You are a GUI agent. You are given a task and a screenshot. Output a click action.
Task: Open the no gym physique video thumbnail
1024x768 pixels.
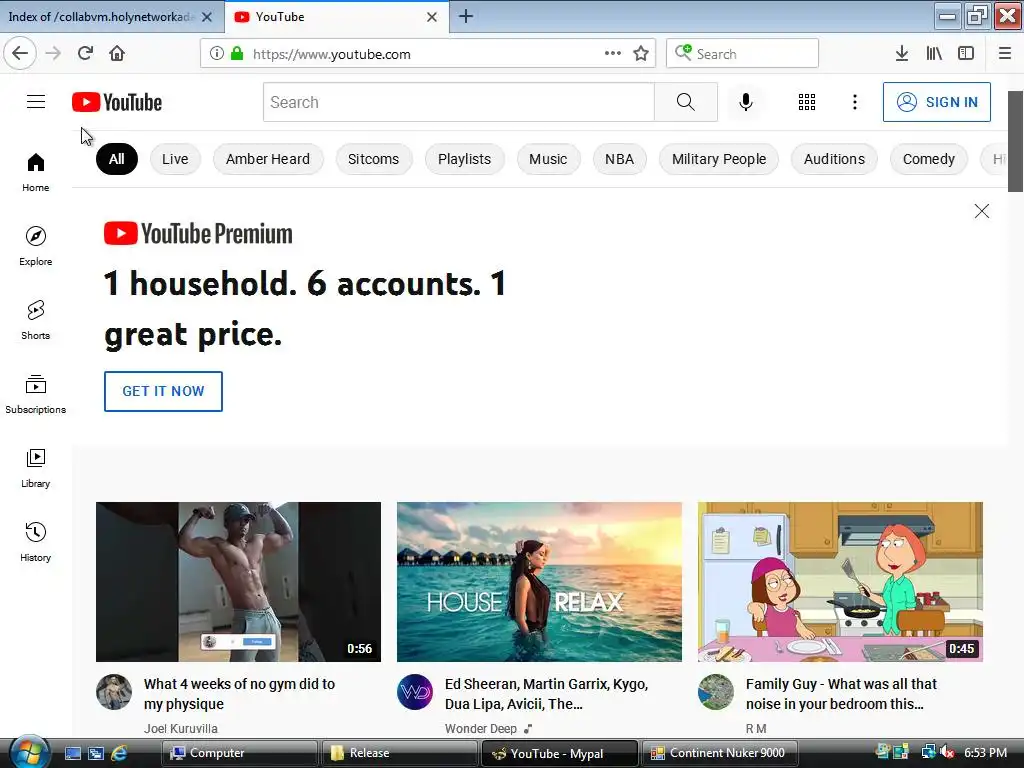pyautogui.click(x=238, y=582)
